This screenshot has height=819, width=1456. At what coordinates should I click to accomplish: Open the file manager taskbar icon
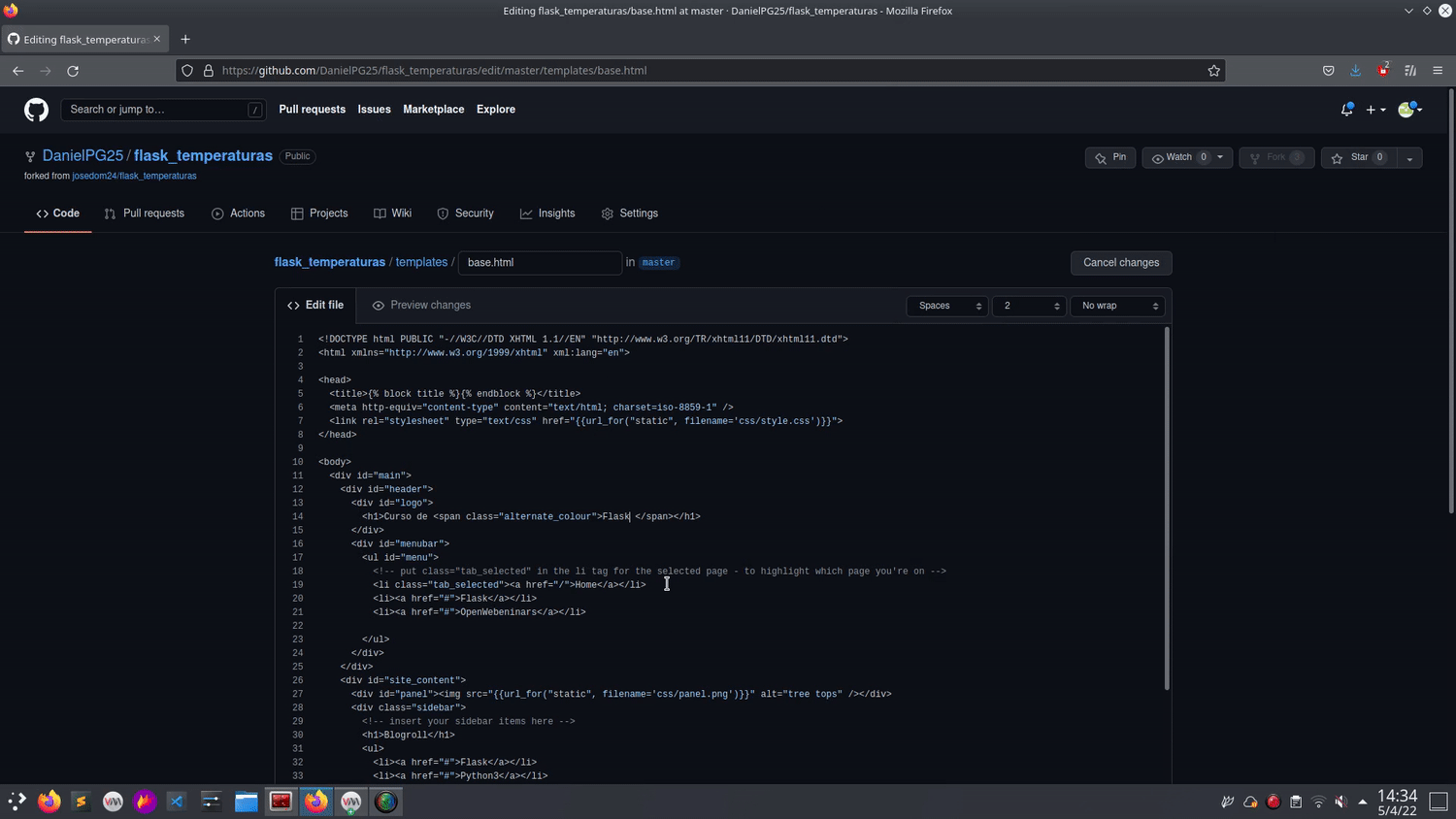[246, 802]
